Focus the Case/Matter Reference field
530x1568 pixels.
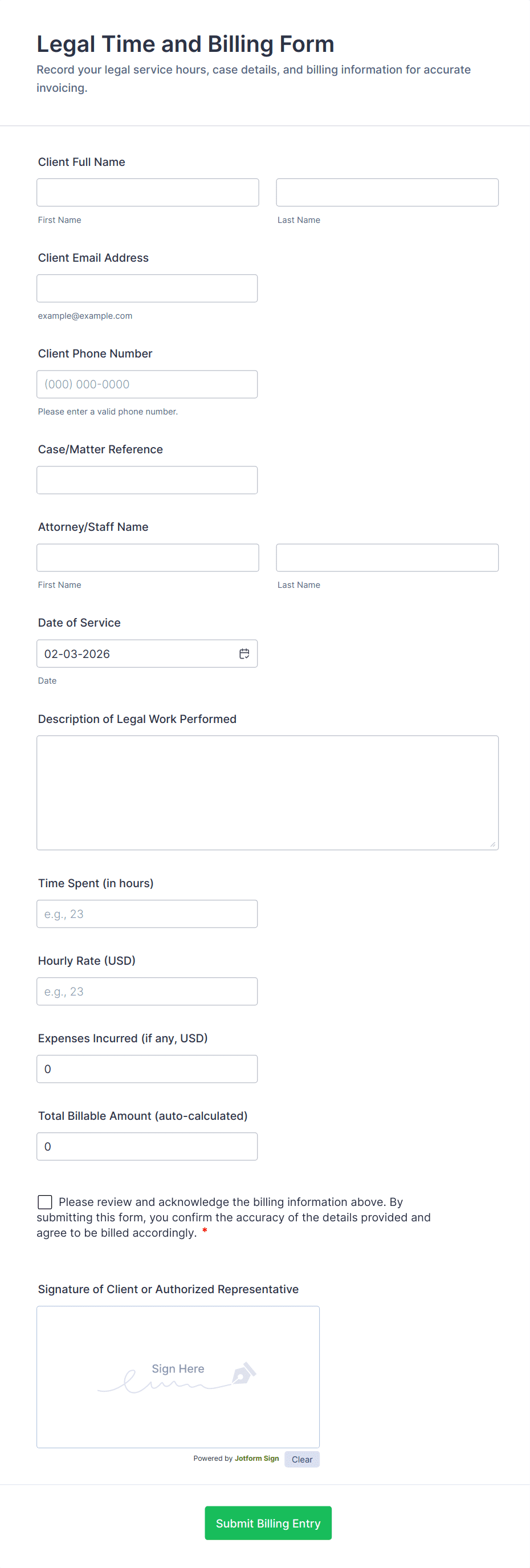tap(147, 480)
